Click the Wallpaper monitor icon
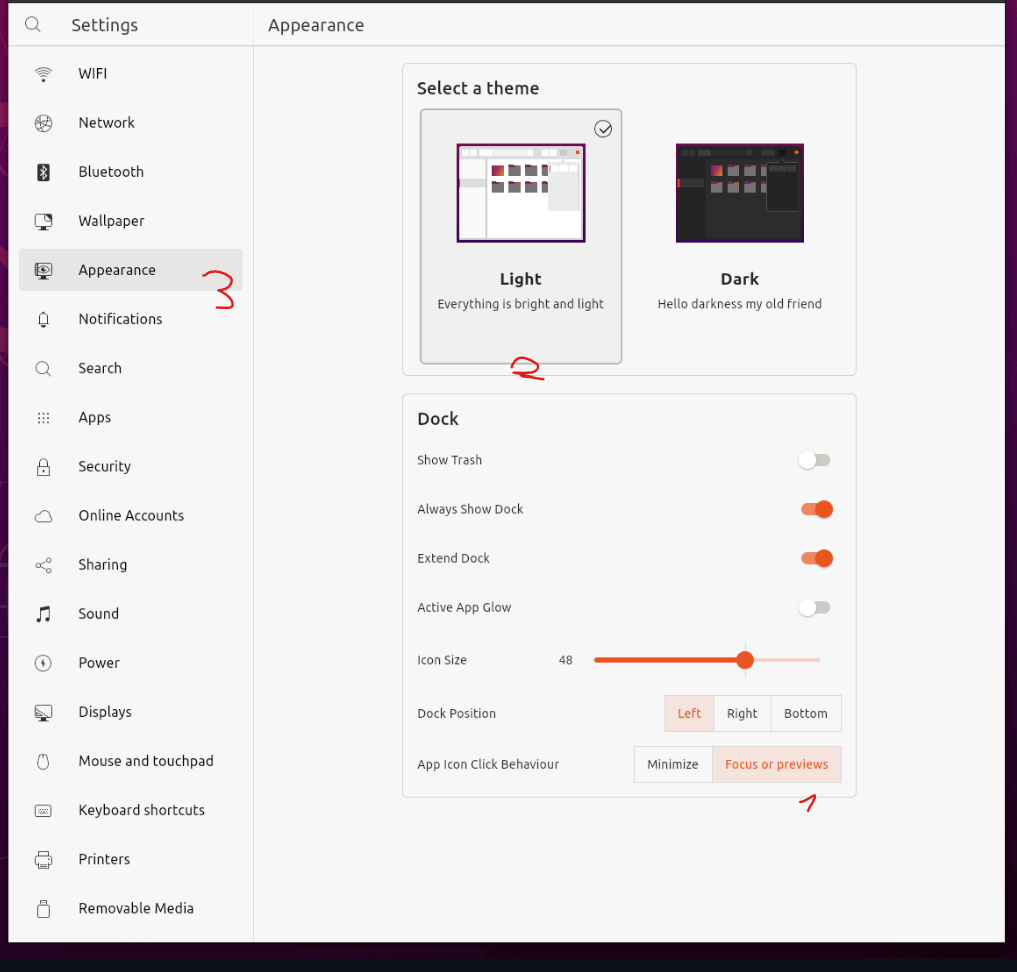1017x972 pixels. pos(43,222)
